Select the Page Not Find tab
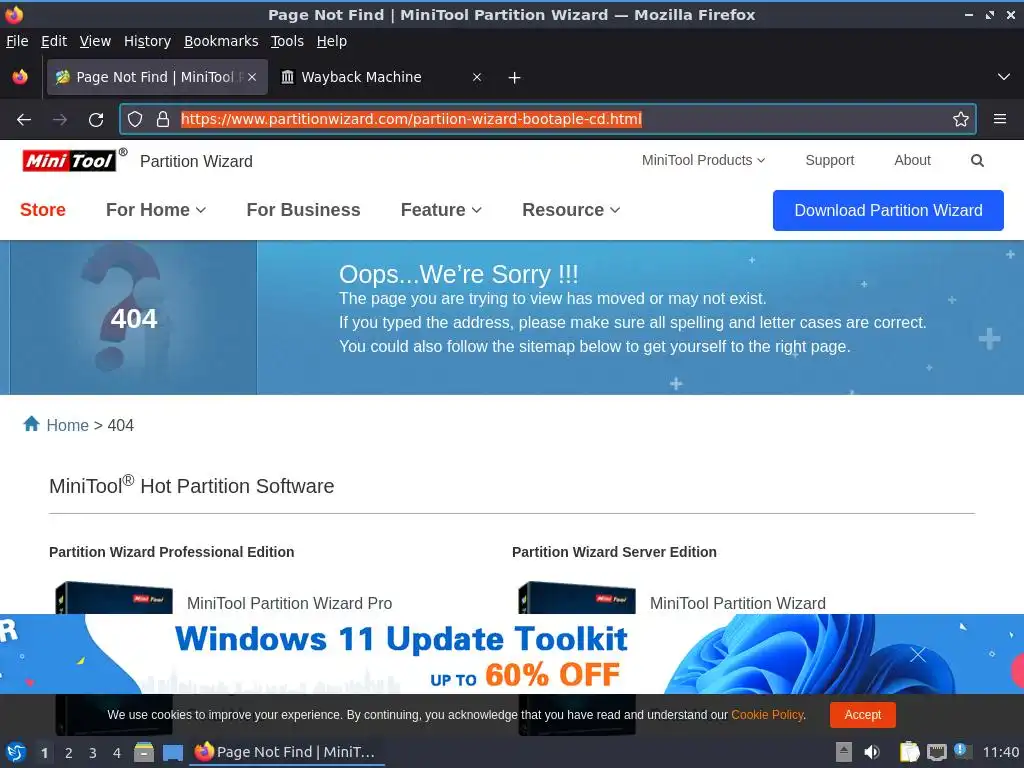This screenshot has width=1024, height=768. 157,77
